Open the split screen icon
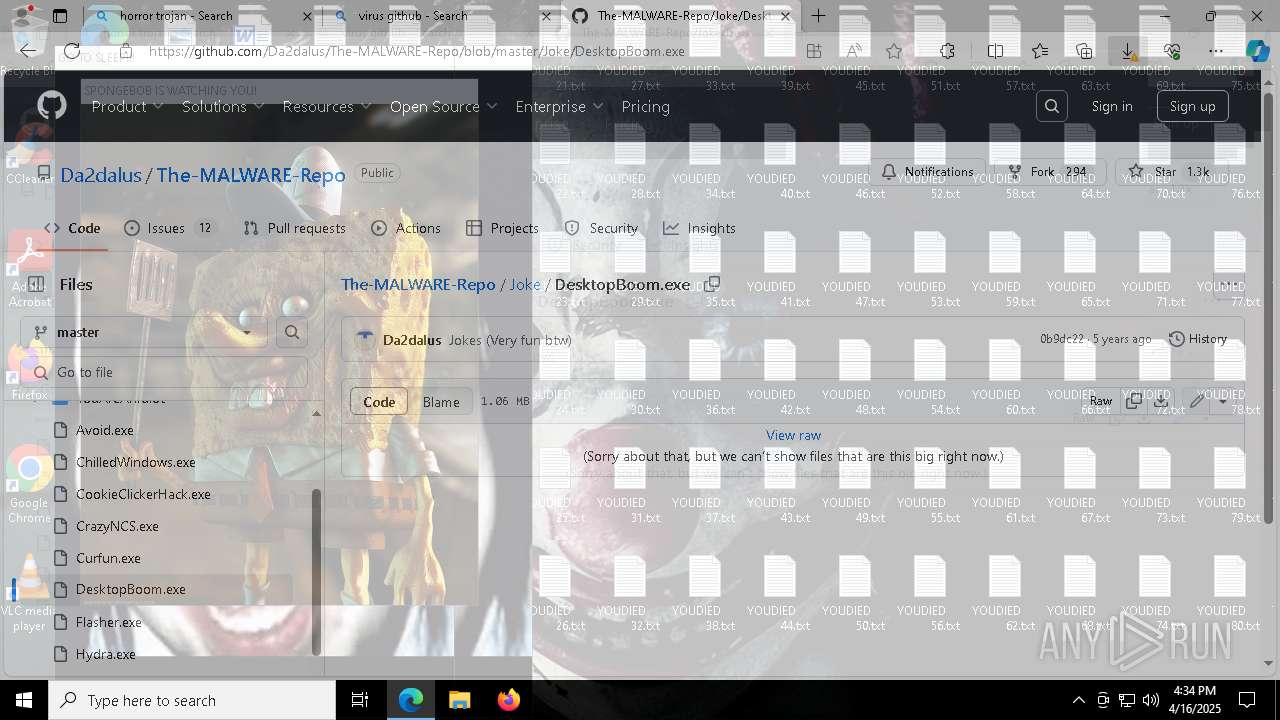The height and width of the screenshot is (720, 1280). point(995,51)
